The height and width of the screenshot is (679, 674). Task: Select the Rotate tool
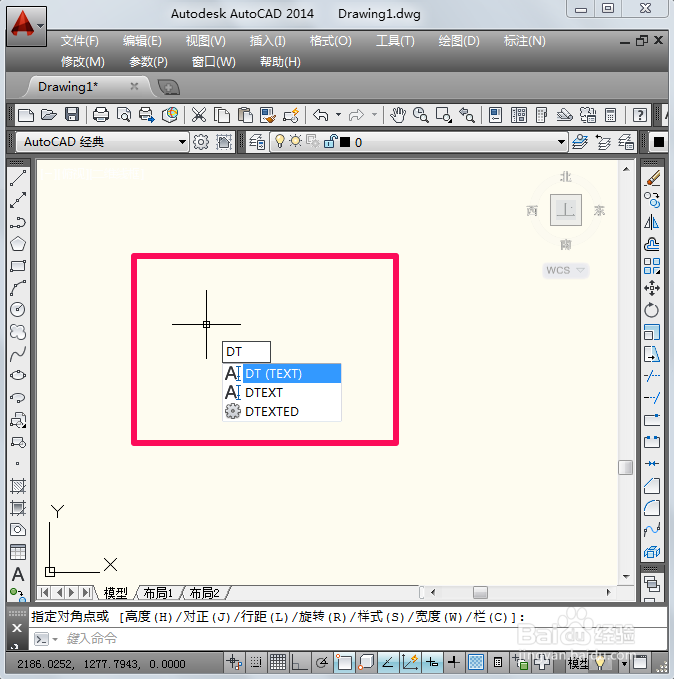coord(652,310)
